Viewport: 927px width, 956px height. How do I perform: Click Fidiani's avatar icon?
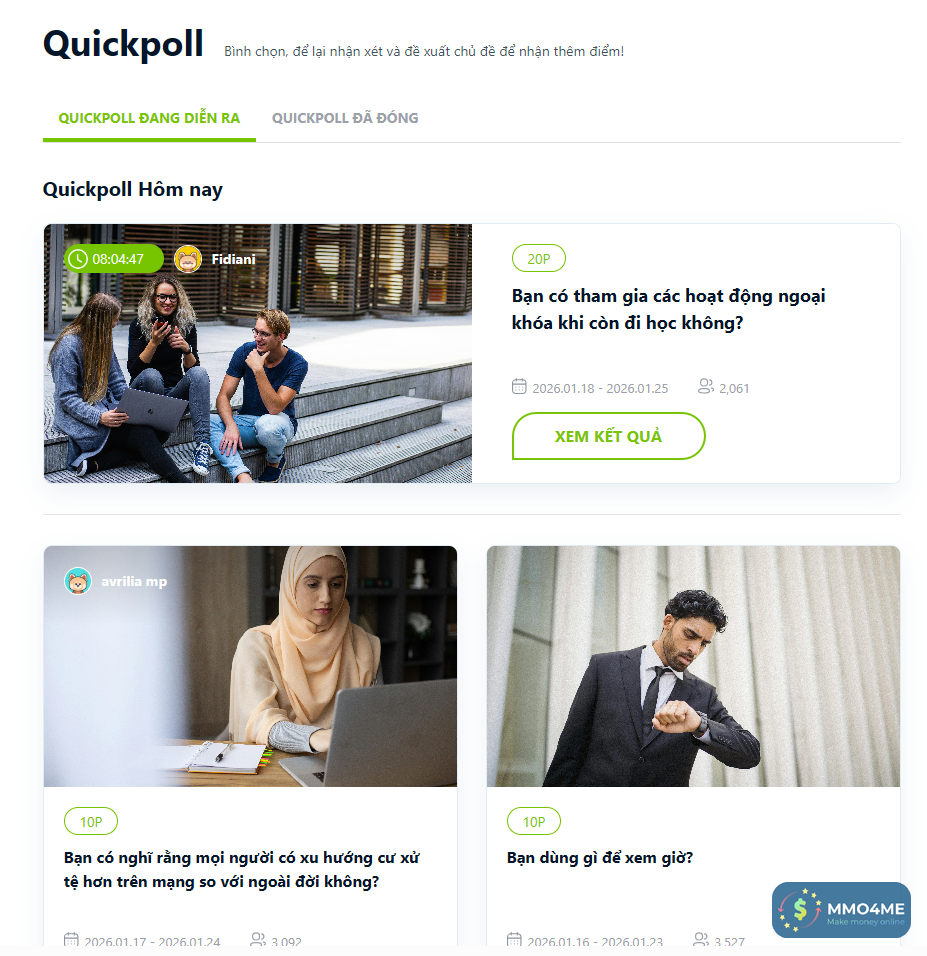tap(188, 259)
